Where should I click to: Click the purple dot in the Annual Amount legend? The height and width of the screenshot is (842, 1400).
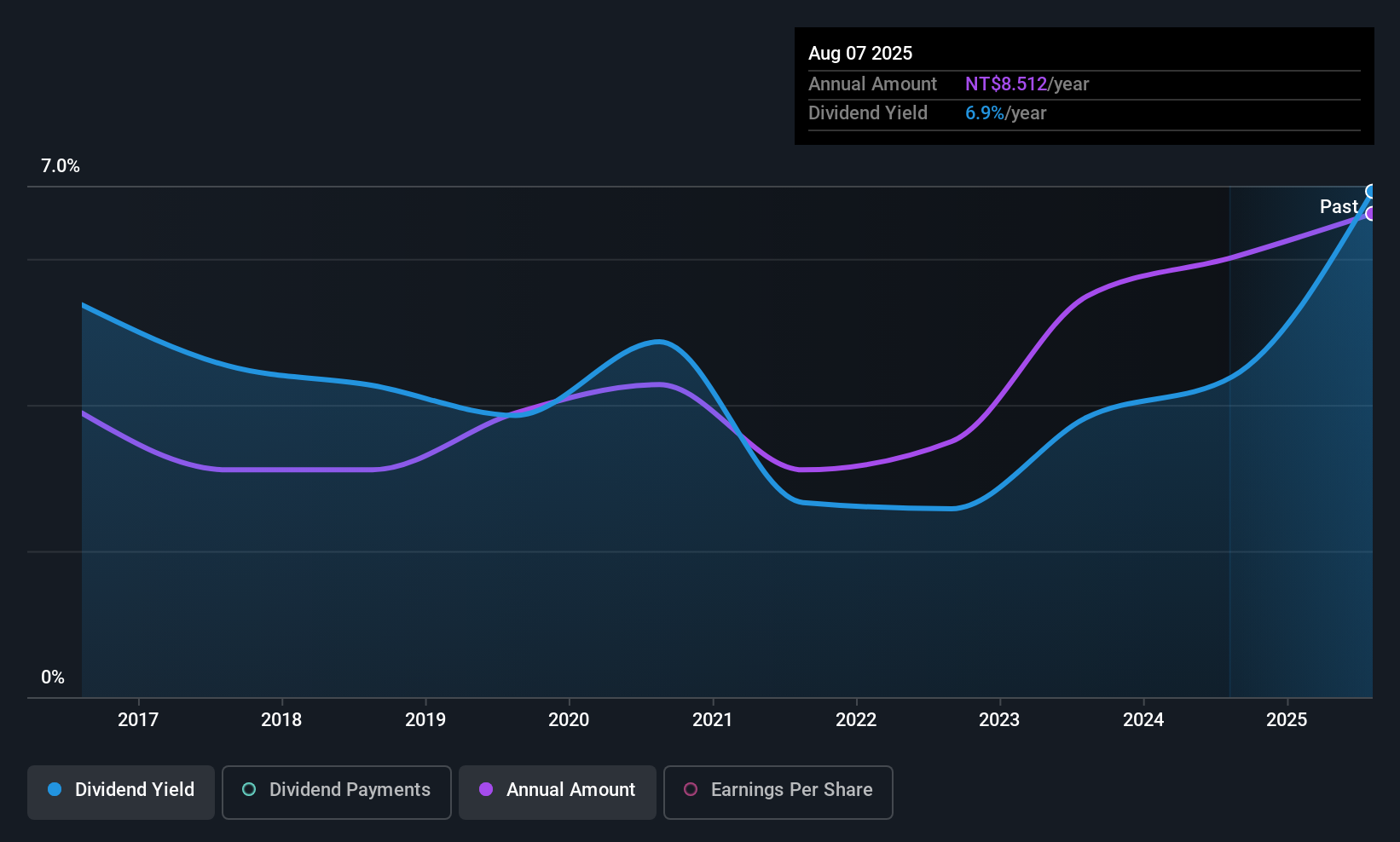tap(486, 789)
